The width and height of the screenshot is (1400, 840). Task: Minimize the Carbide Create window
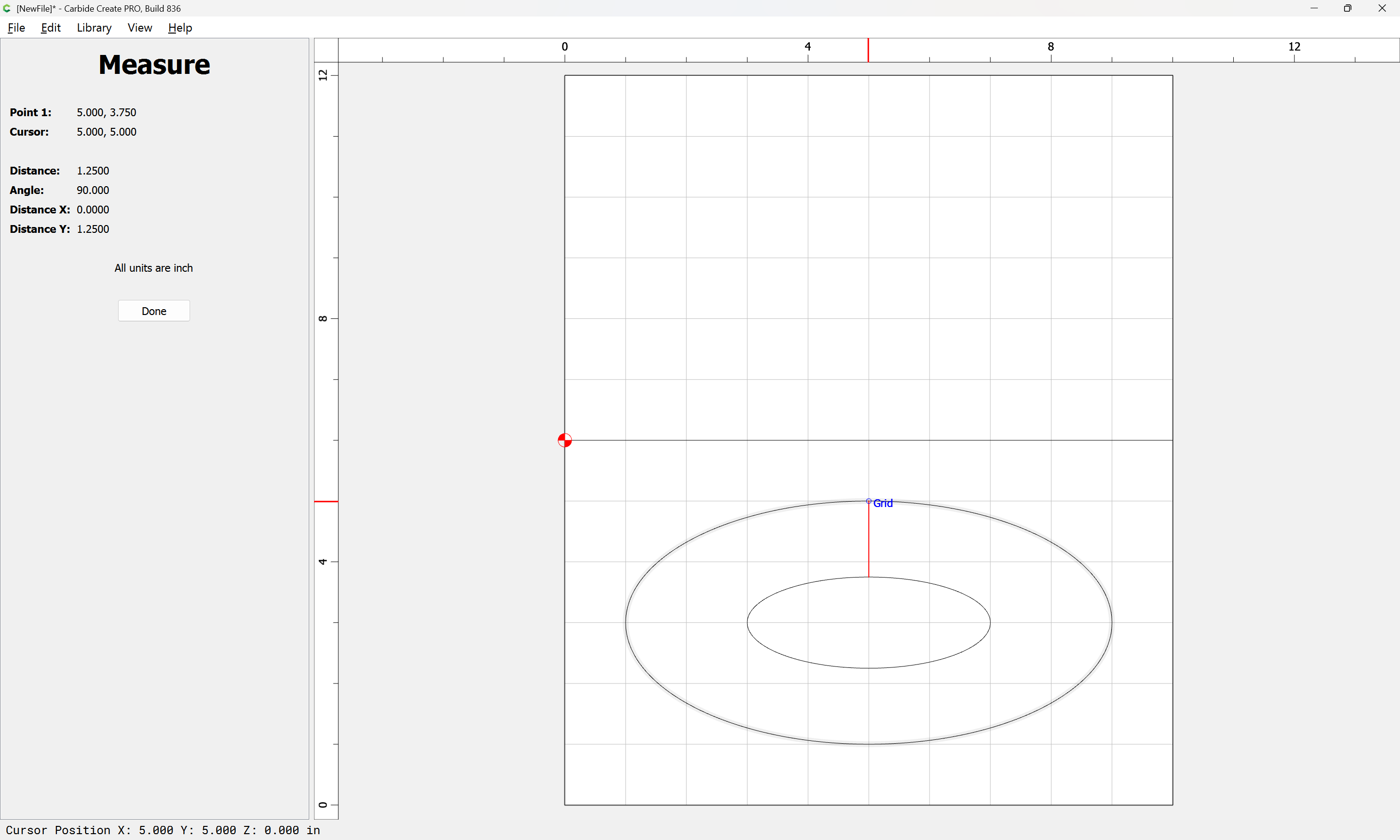(x=1313, y=8)
